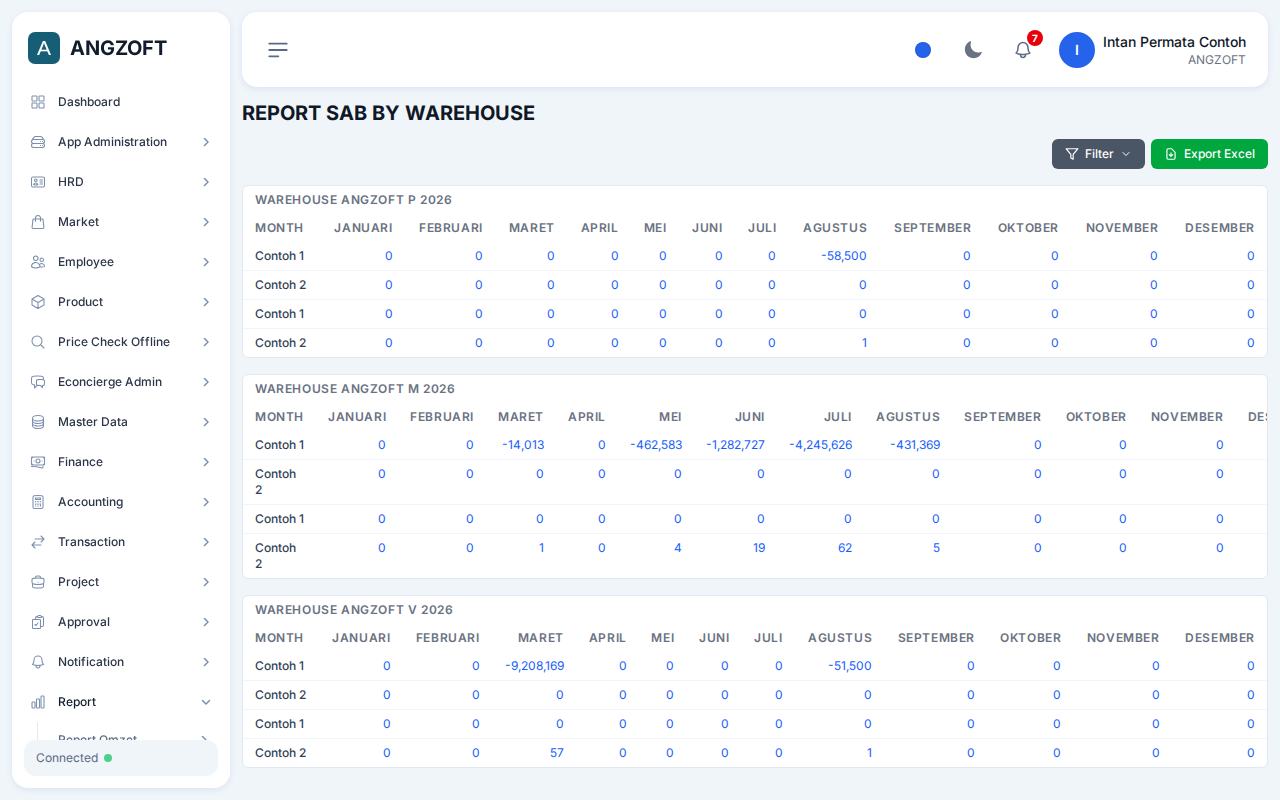Click the Market bag icon

38,222
